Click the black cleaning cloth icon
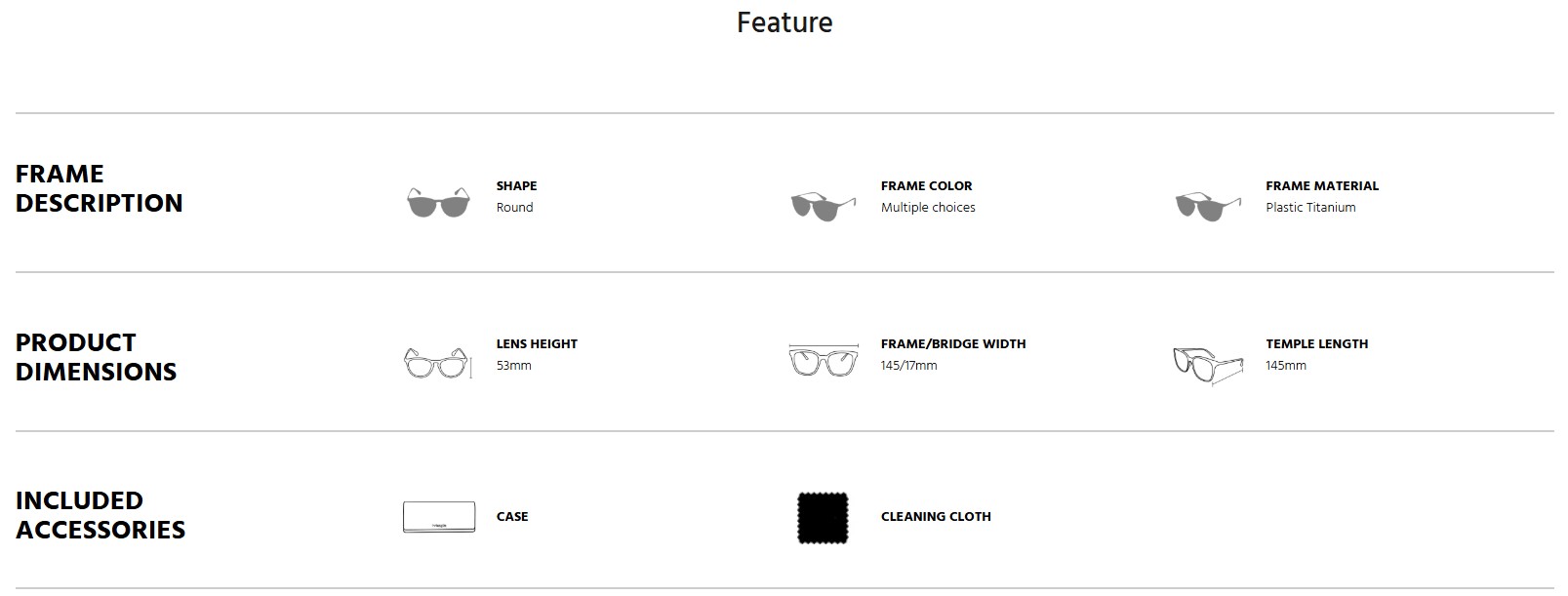1568x596 pixels. pos(823,517)
